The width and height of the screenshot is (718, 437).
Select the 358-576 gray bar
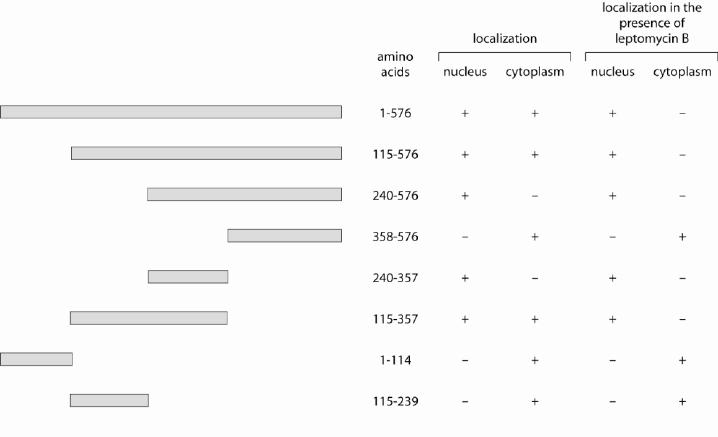tap(285, 236)
